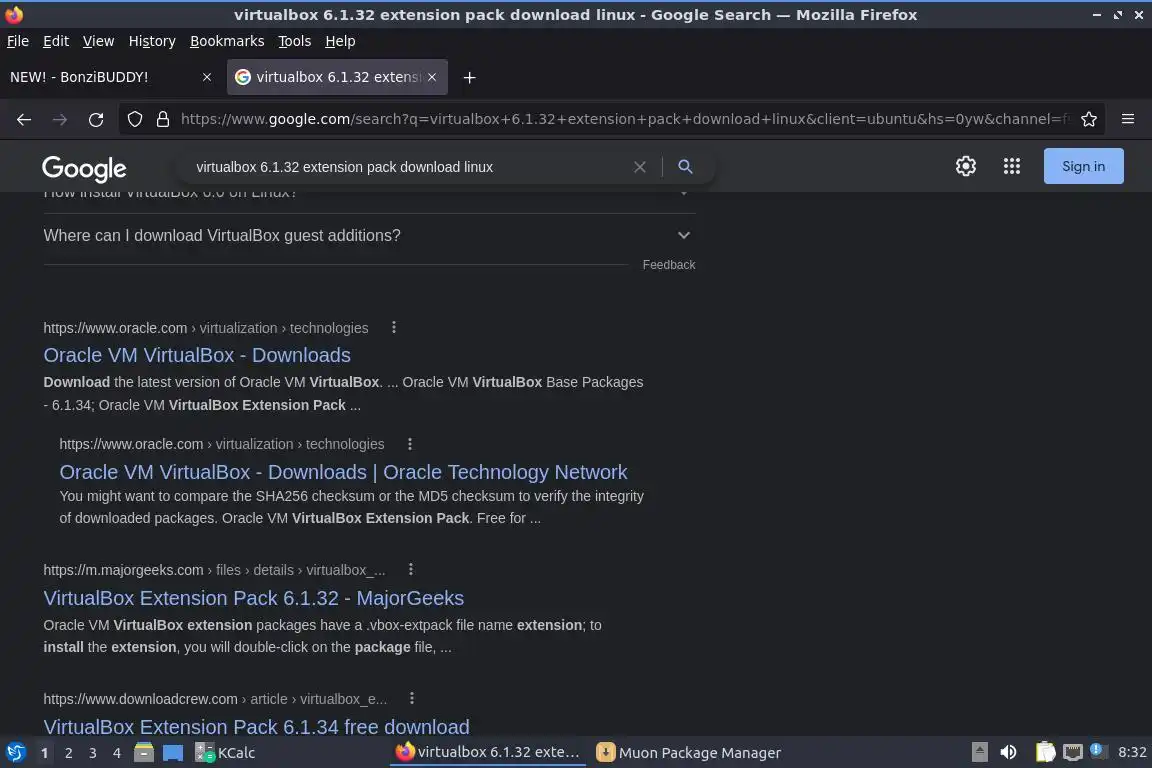This screenshot has height=768, width=1152.
Task: Click the downloadcrew.com result URL text
Action: [215, 699]
